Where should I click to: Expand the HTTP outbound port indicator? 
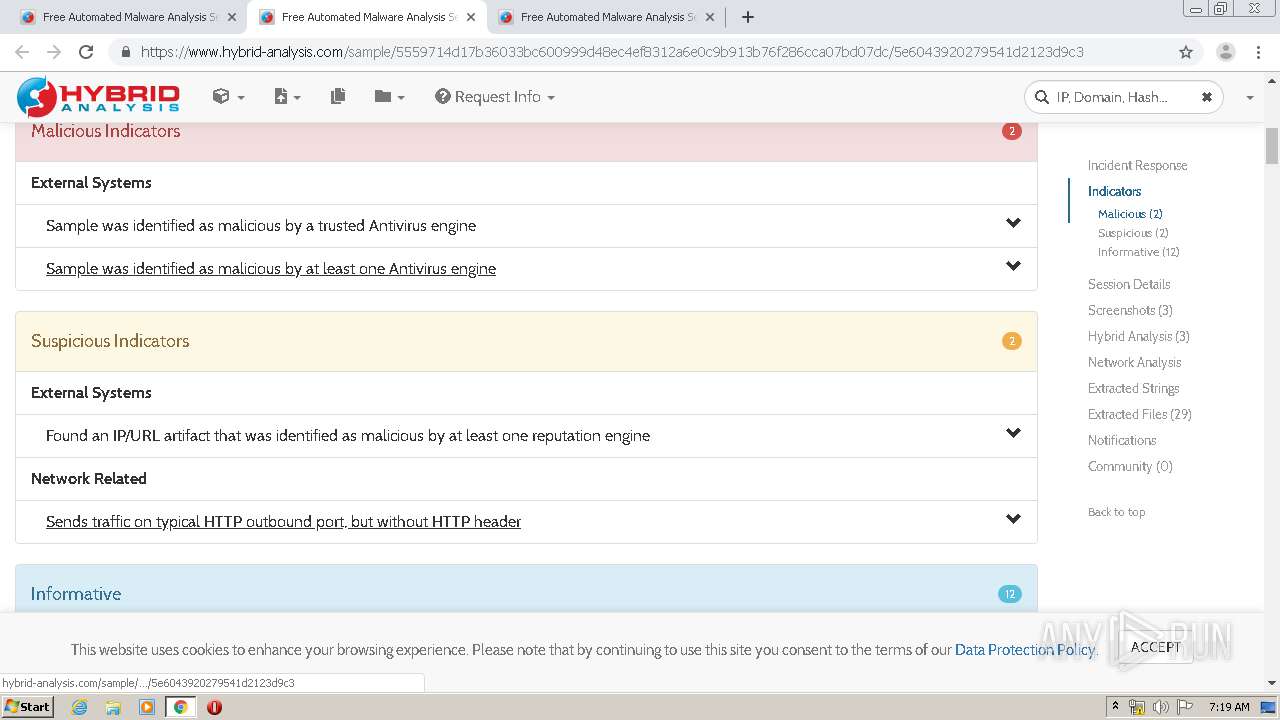(x=1013, y=520)
